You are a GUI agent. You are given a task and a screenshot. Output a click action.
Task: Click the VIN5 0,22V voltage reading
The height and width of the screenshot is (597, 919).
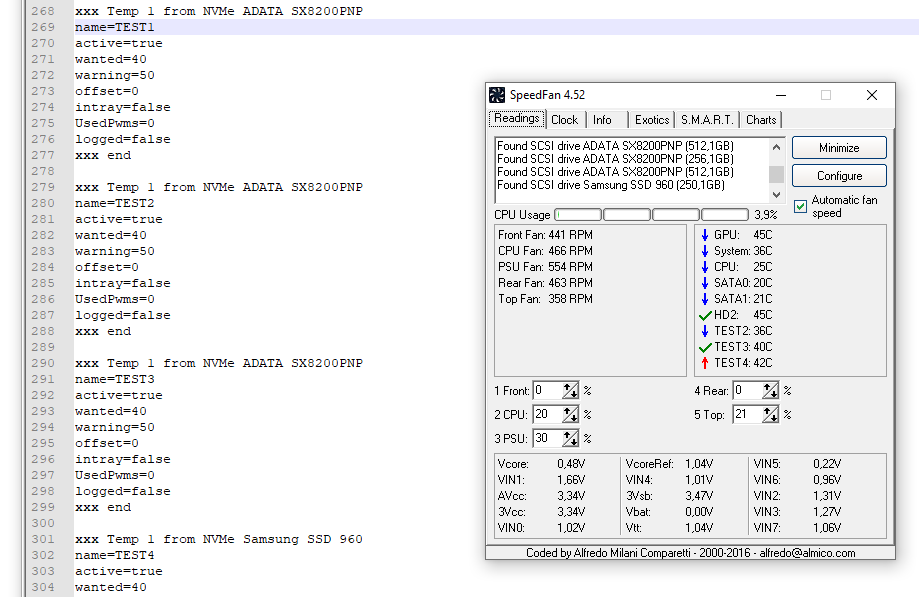tap(797, 464)
